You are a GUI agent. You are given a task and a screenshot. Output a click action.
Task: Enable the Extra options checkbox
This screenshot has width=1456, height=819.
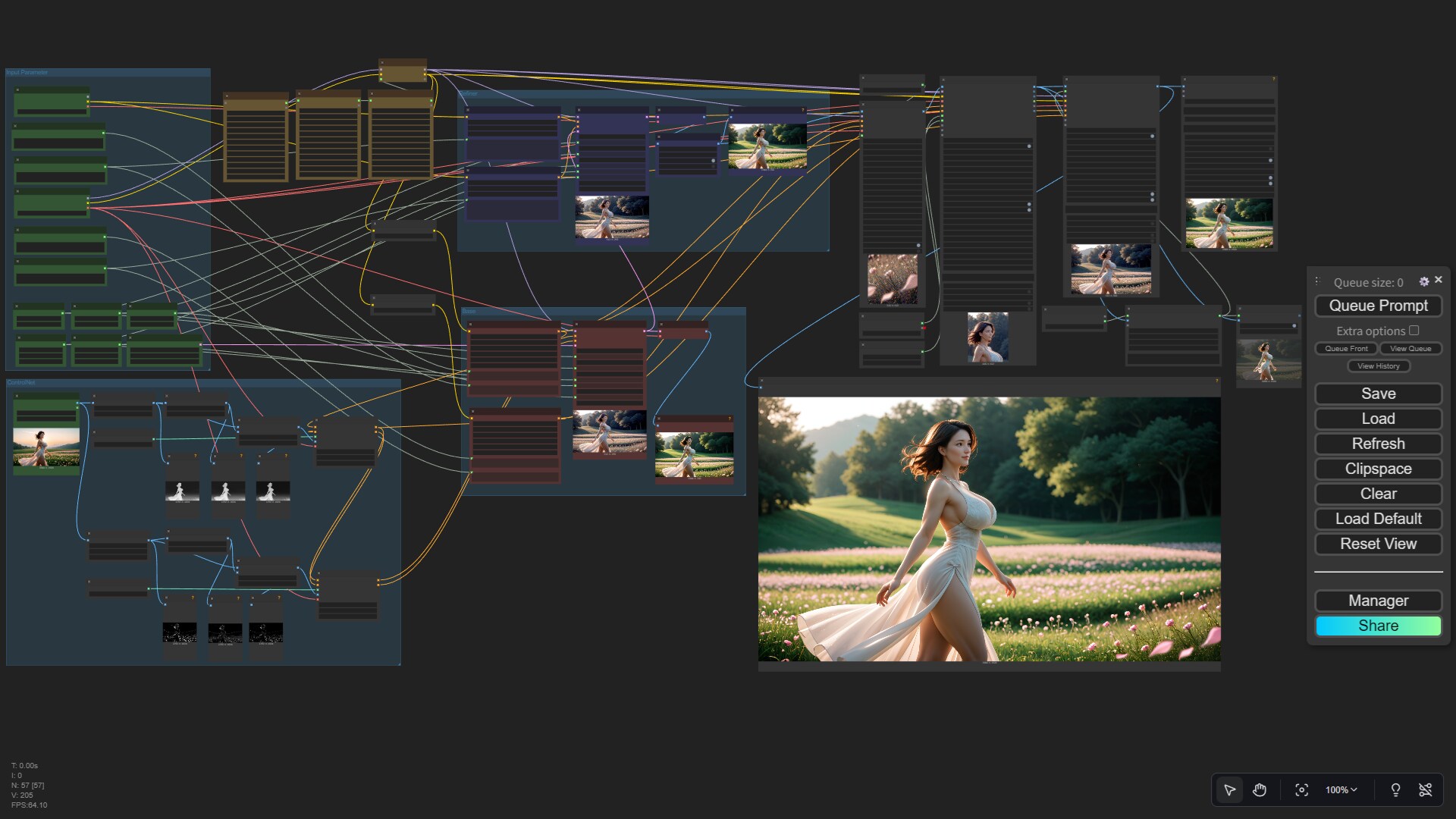click(1414, 331)
